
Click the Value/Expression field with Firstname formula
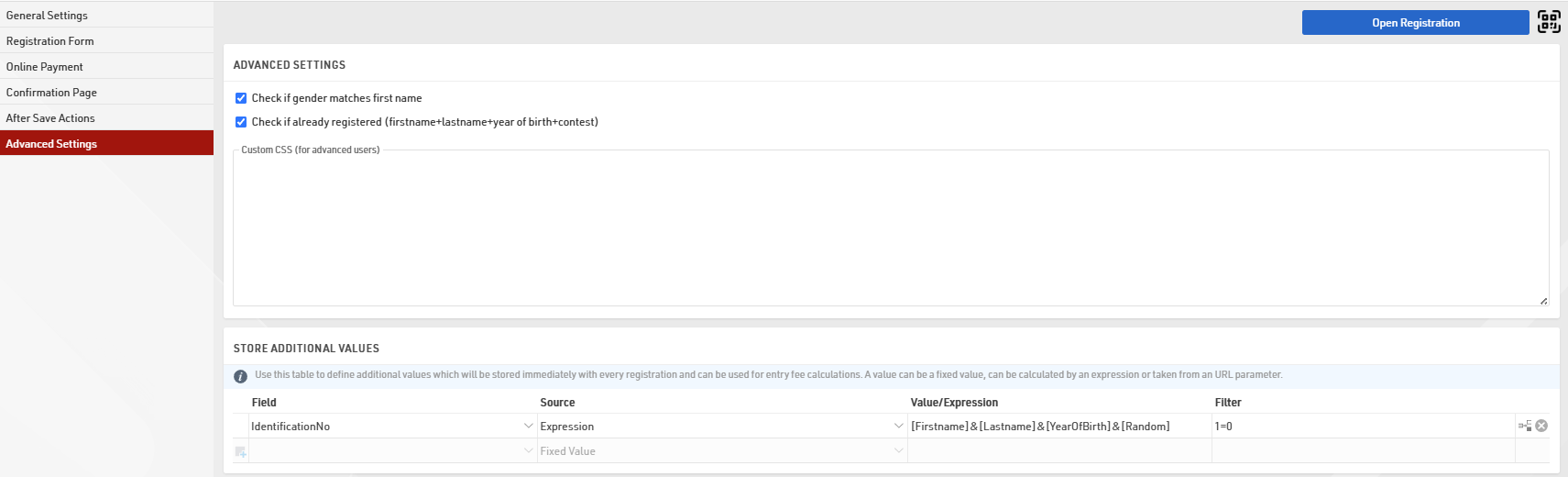[x=1058, y=427]
